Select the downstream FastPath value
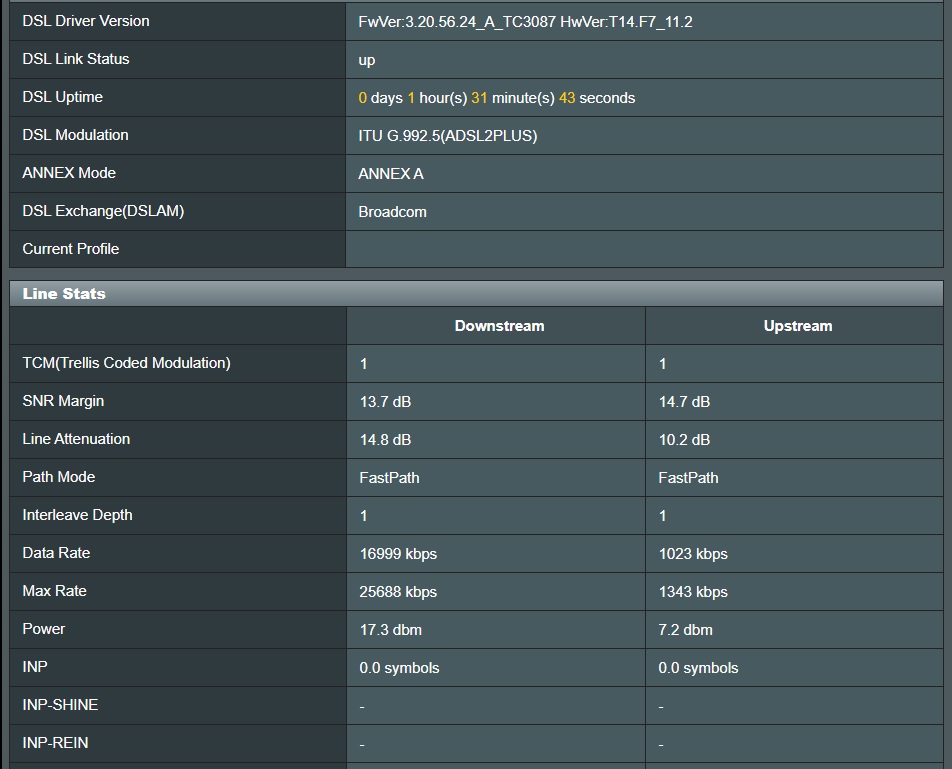The width and height of the screenshot is (952, 769). (389, 478)
